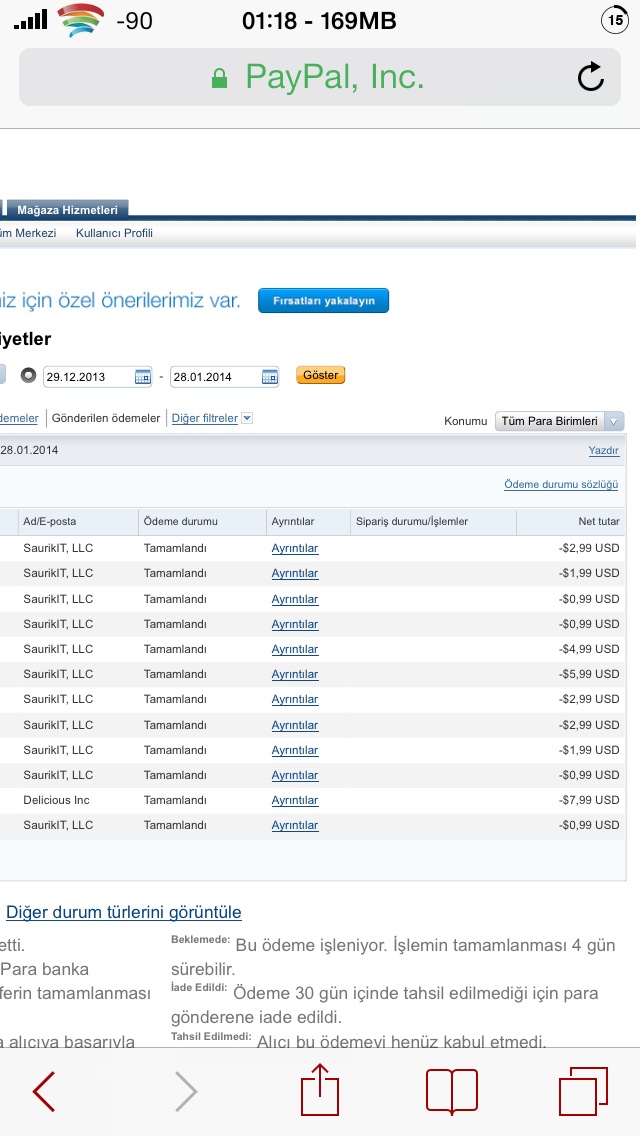
Task: Click the Diğer filtreler link
Action: point(204,418)
